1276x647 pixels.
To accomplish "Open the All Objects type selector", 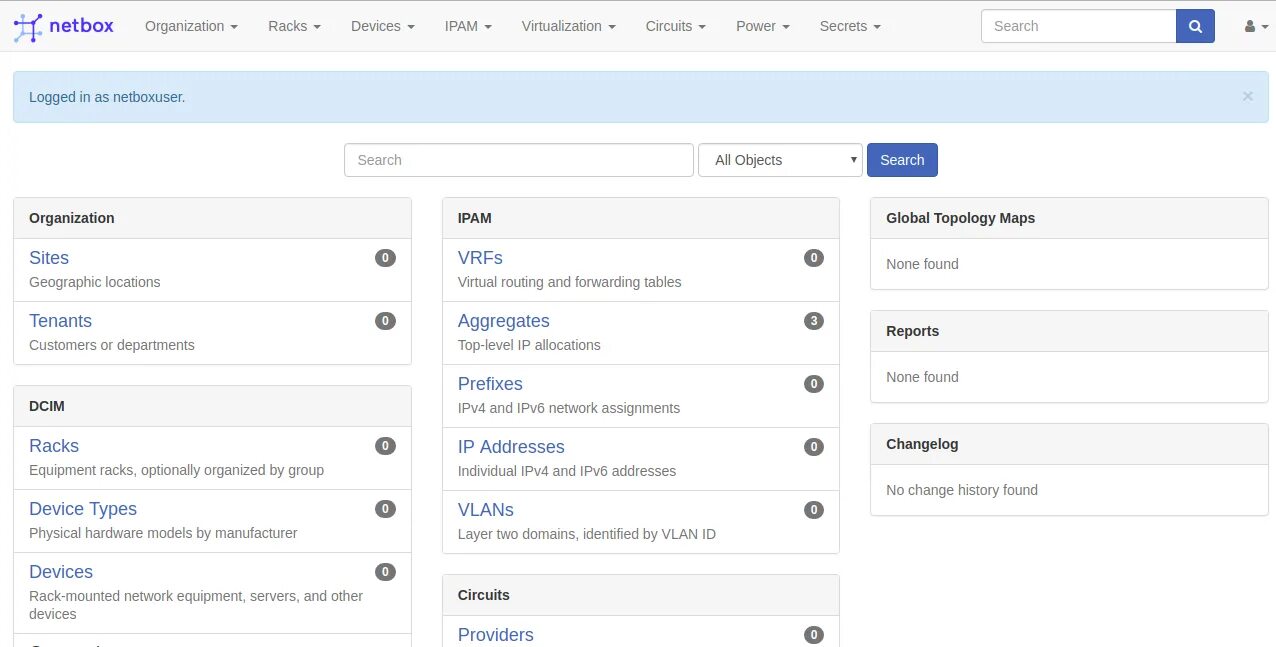I will 780,160.
